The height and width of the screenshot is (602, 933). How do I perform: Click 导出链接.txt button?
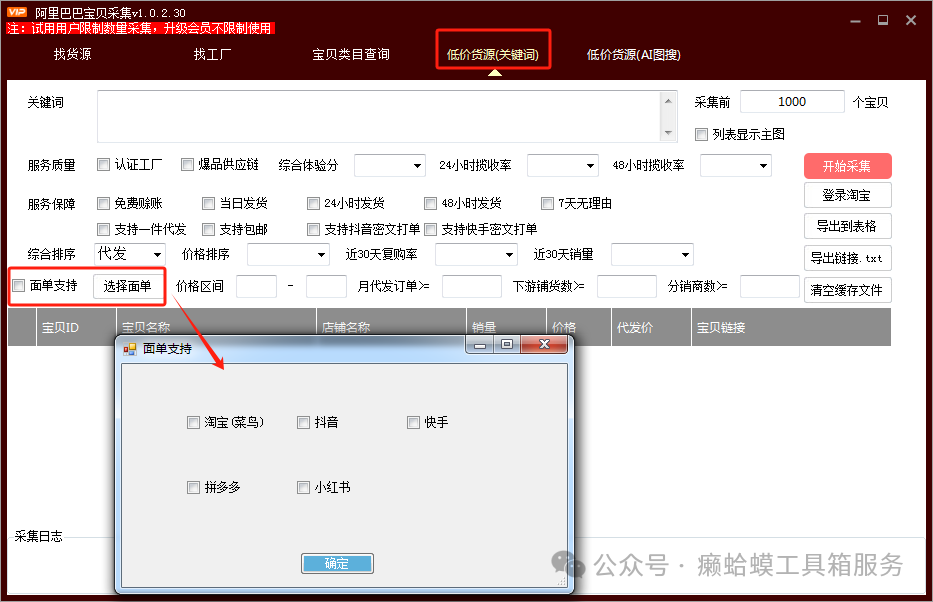pyautogui.click(x=847, y=258)
